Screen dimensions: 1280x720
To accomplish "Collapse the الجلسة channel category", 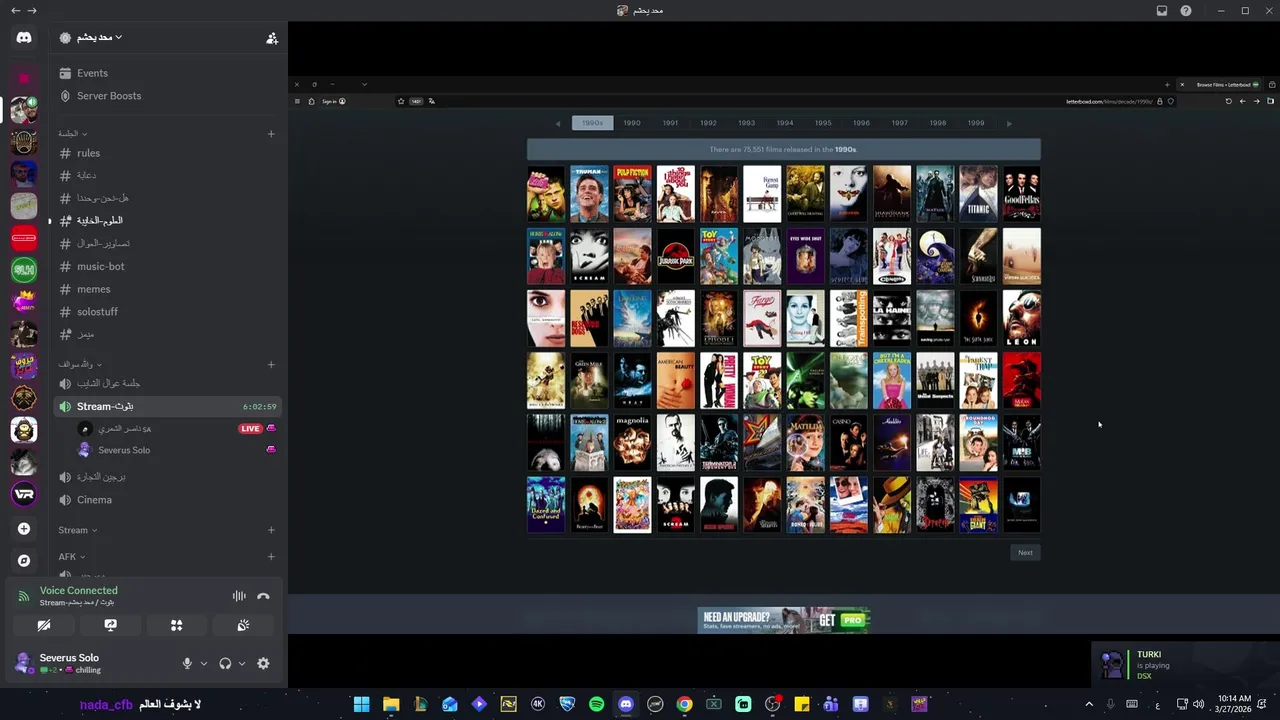I will 72,134.
